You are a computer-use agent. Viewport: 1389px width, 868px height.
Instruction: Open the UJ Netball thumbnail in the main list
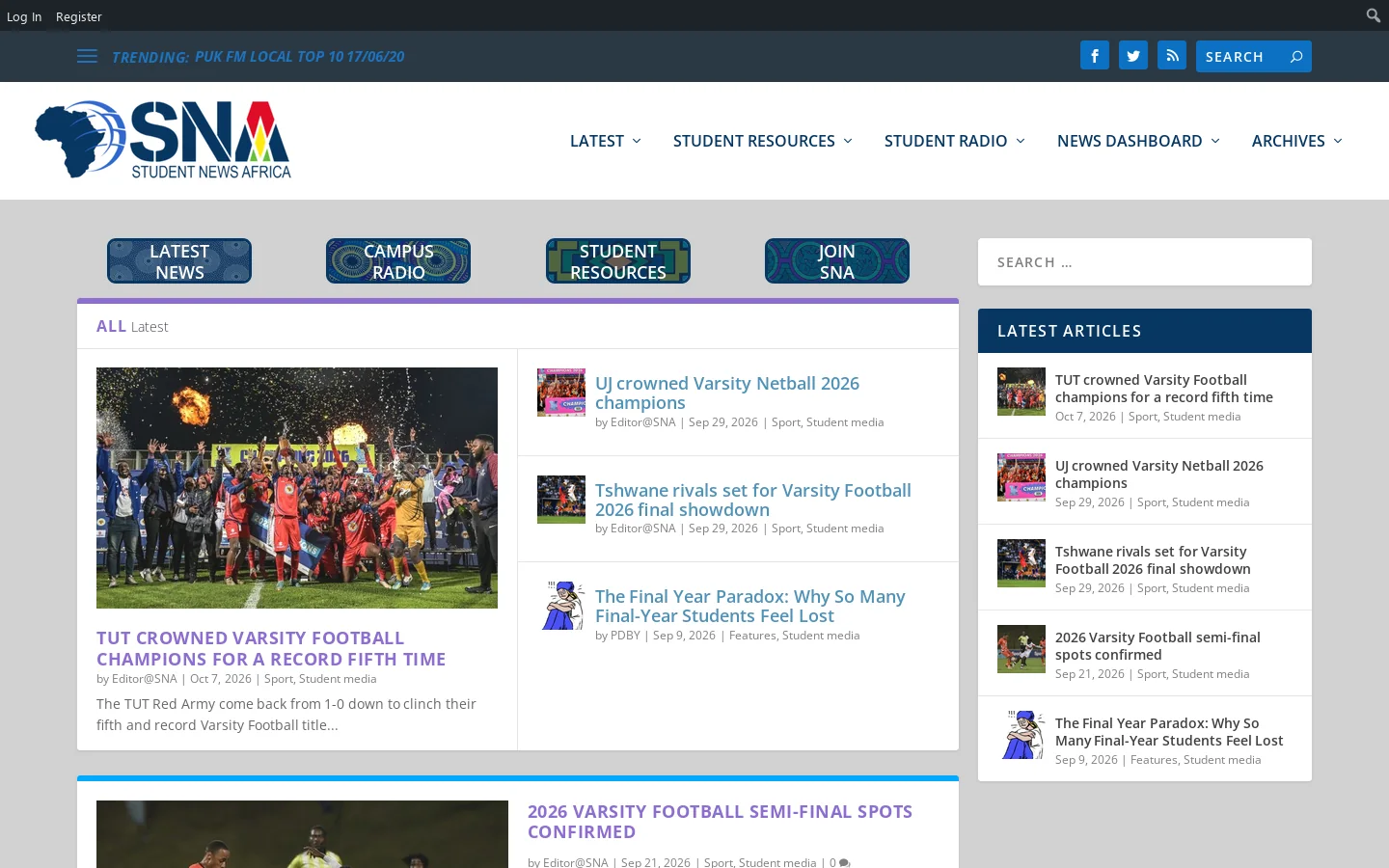[x=561, y=393]
